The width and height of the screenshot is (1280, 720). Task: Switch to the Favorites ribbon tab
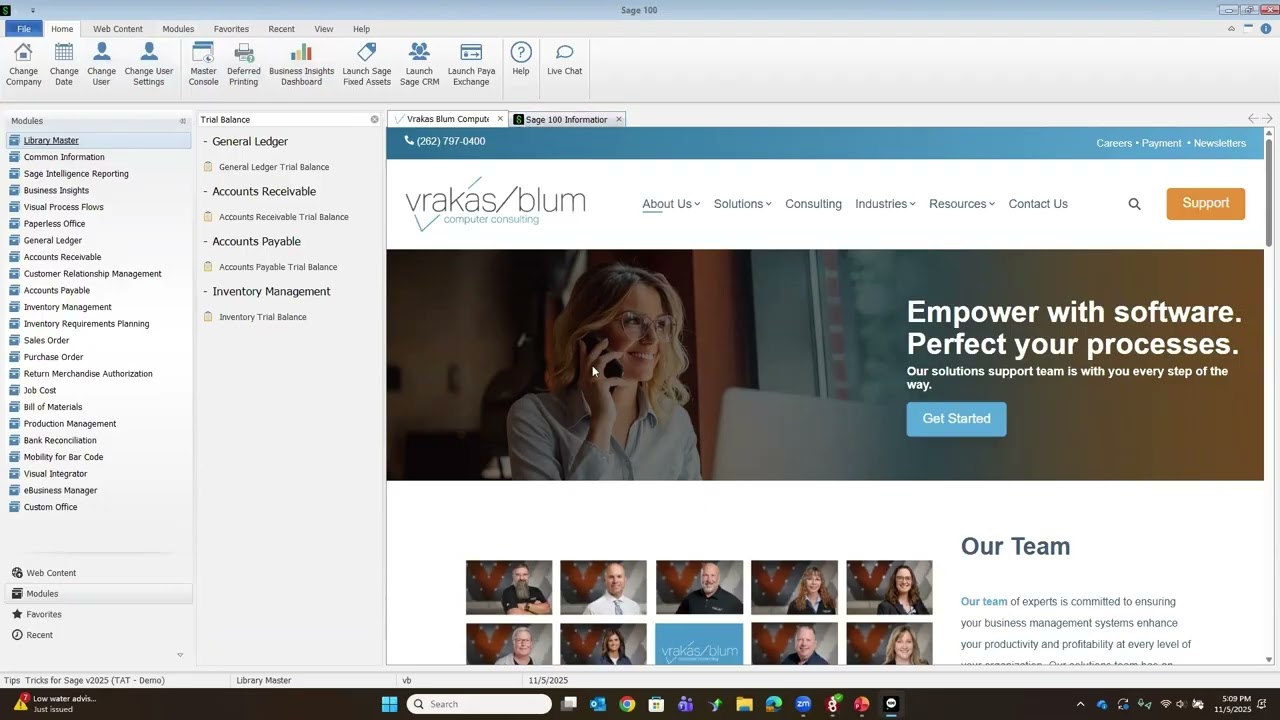[x=231, y=29]
